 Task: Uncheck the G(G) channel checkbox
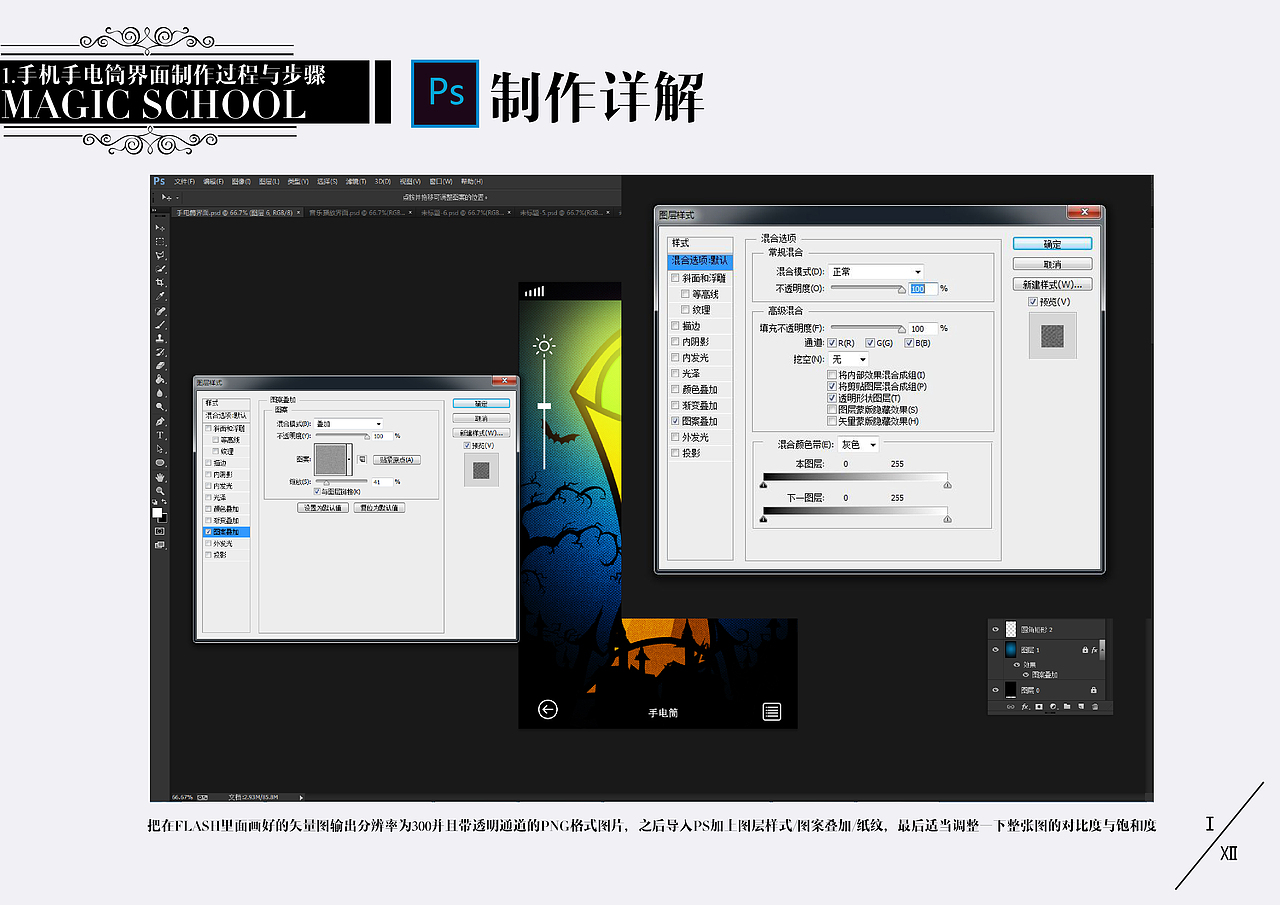tap(870, 343)
